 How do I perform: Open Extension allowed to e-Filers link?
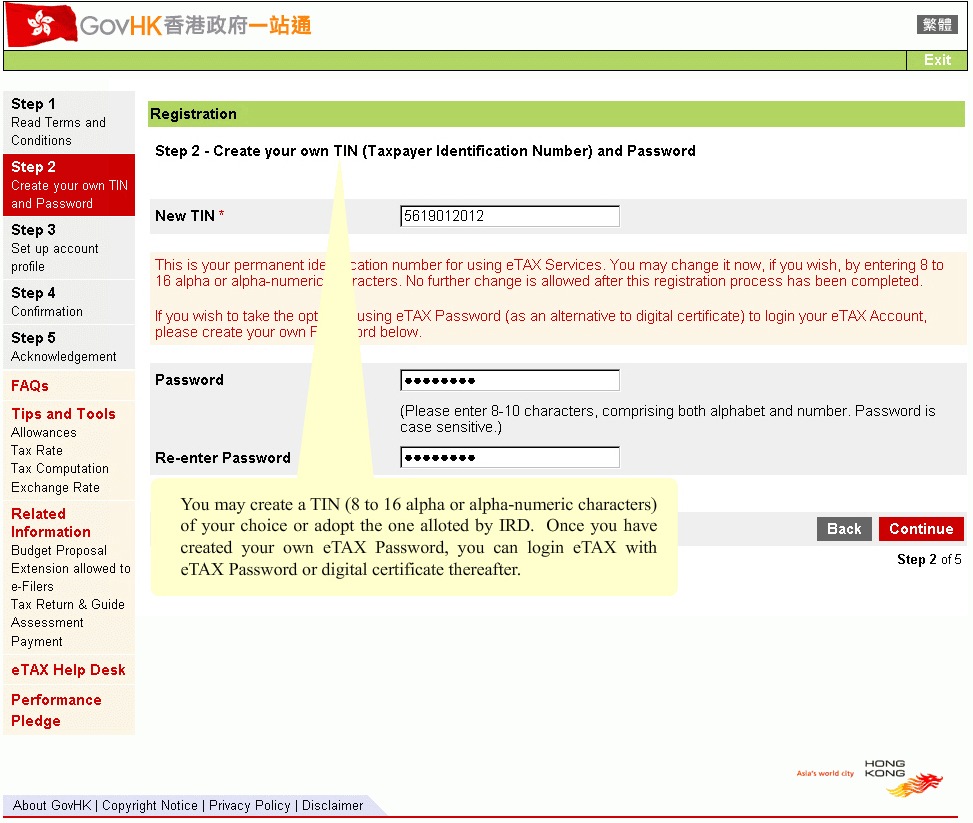(71, 577)
